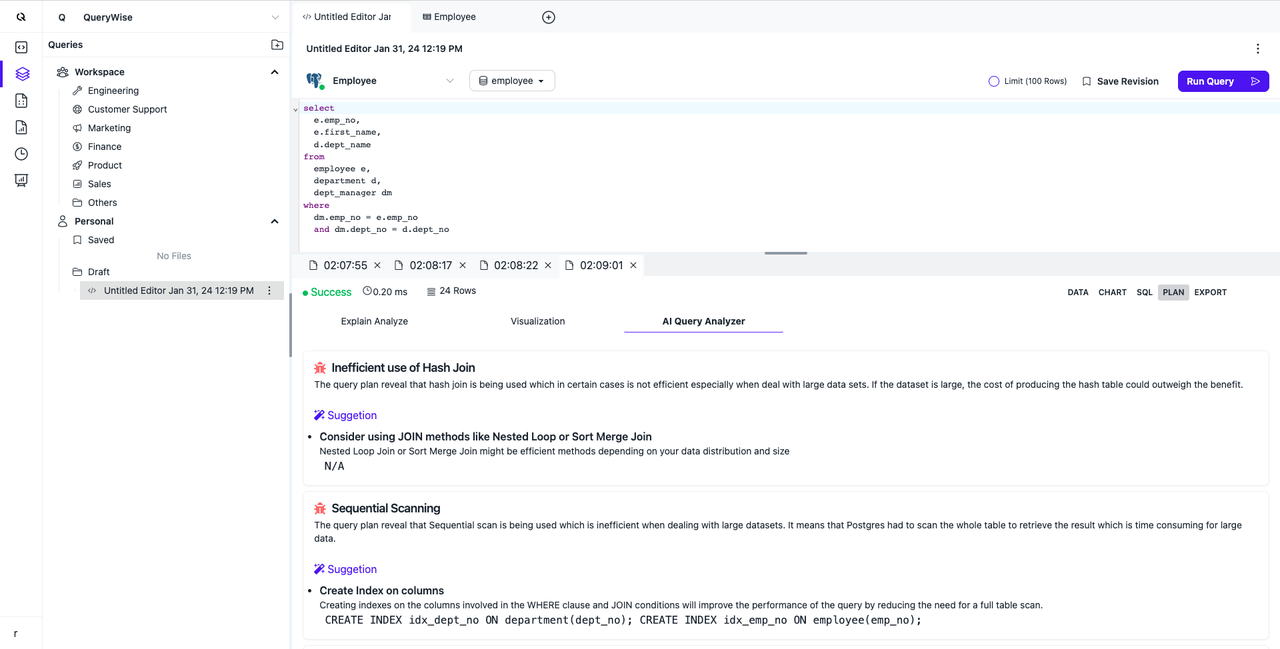1280x649 pixels.
Task: Click the Run Query button
Action: [x=1223, y=81]
